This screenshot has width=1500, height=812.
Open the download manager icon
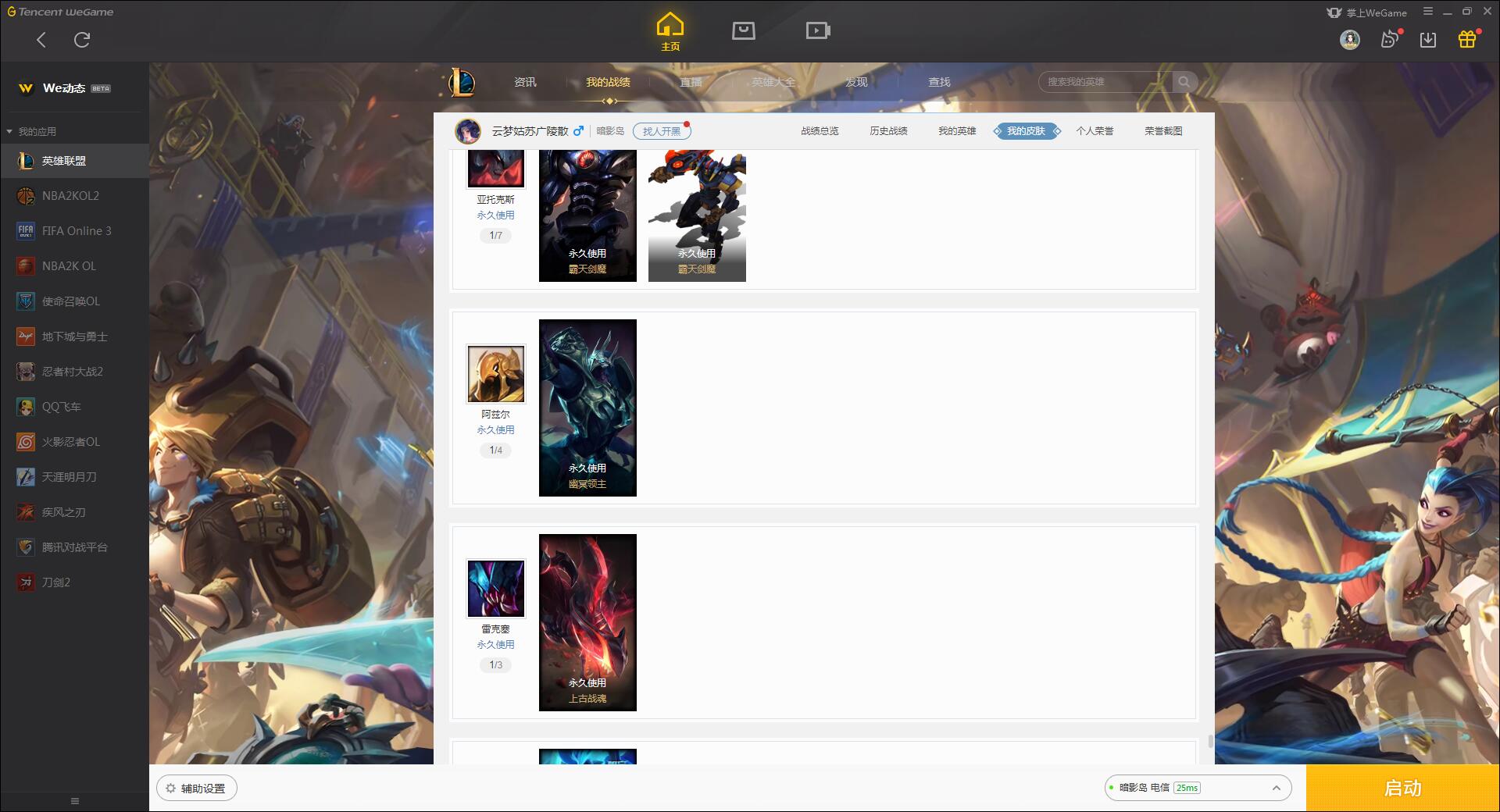pyautogui.click(x=1428, y=39)
